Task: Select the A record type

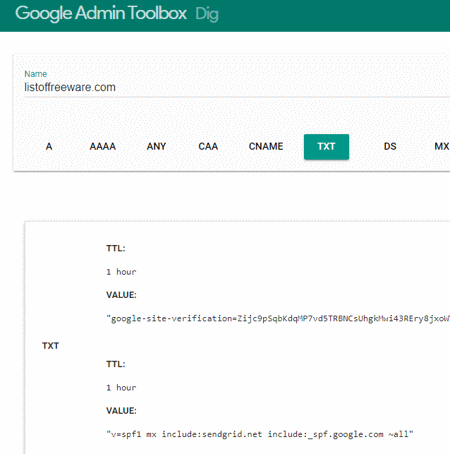Action: [x=49, y=146]
